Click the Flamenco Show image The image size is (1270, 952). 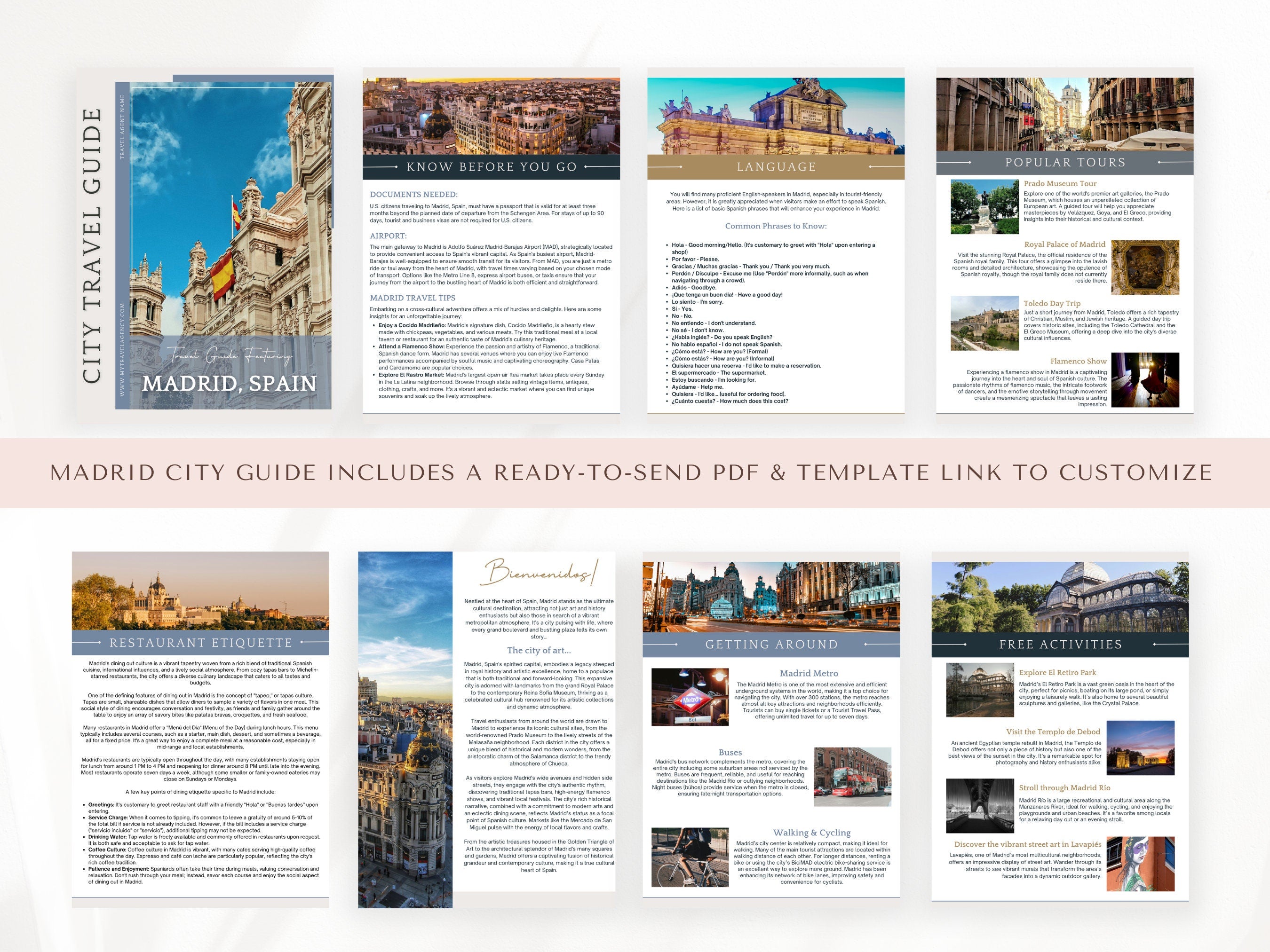coord(1145,380)
